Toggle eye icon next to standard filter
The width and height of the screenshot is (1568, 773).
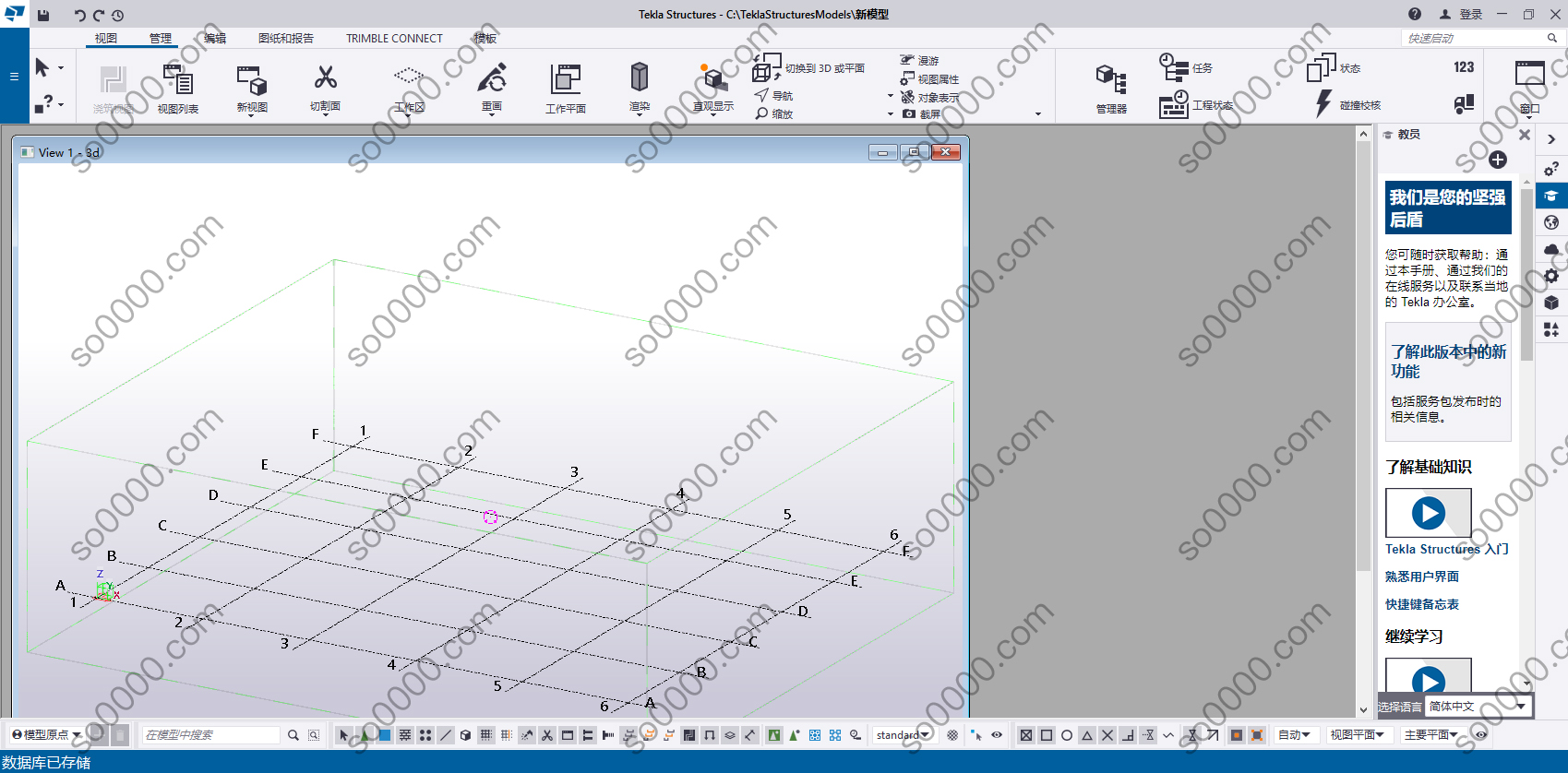coord(997,735)
